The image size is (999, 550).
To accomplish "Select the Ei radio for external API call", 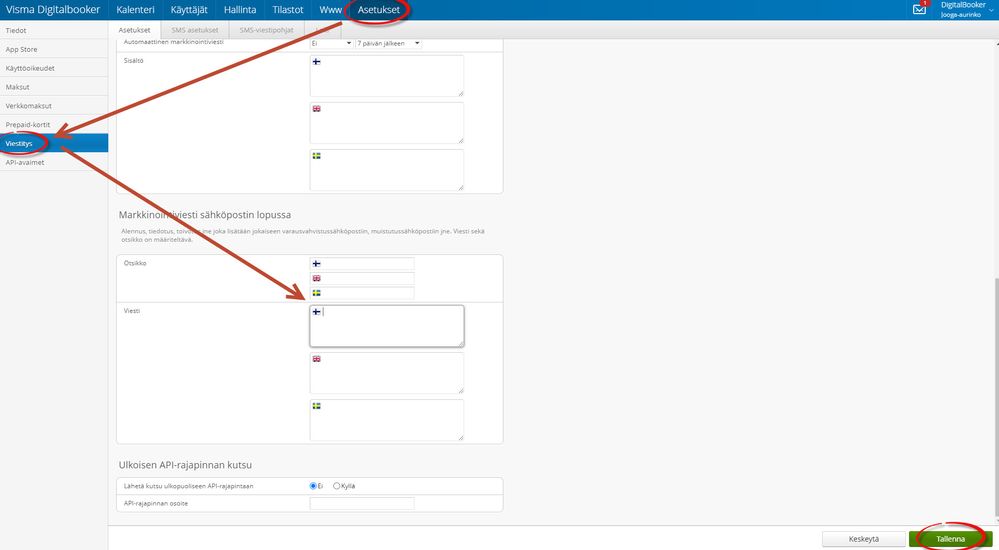I will [x=313, y=486].
